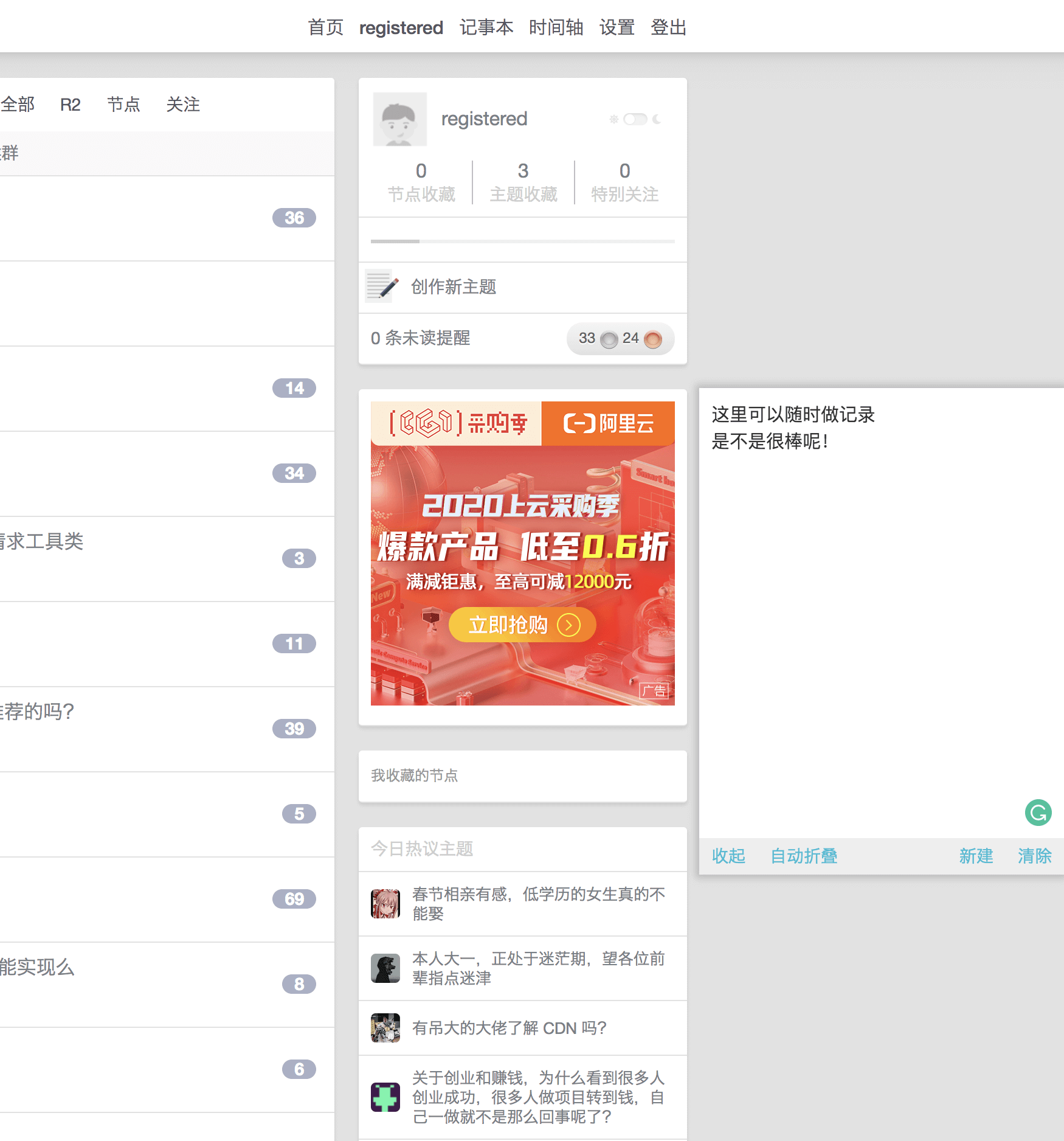The height and width of the screenshot is (1141, 1064).
Task: Click the compose new topic pencil icon
Action: pyautogui.click(x=382, y=286)
